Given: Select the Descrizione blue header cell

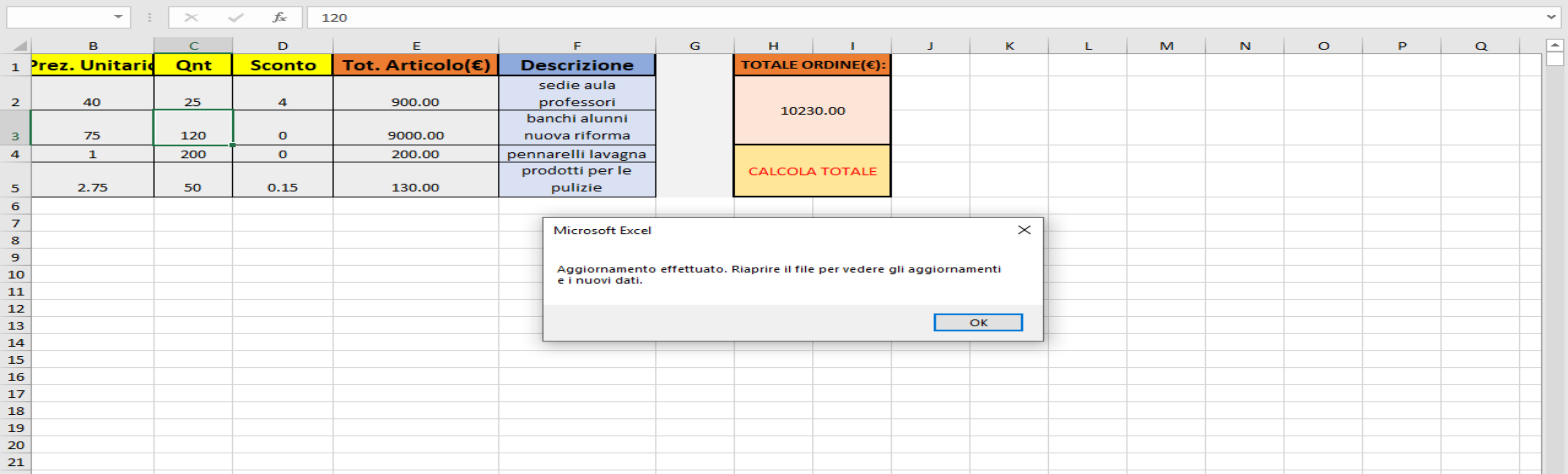Looking at the screenshot, I should pyautogui.click(x=577, y=65).
